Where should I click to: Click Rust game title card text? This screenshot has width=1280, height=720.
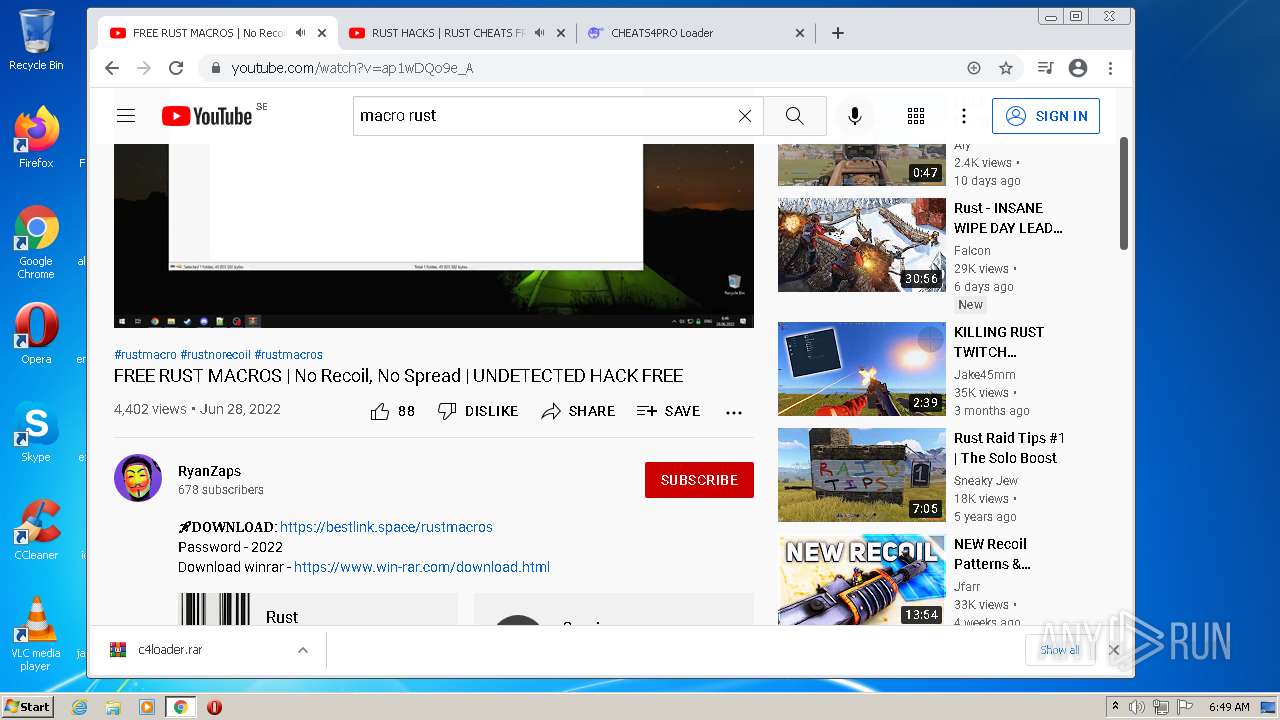(x=282, y=617)
